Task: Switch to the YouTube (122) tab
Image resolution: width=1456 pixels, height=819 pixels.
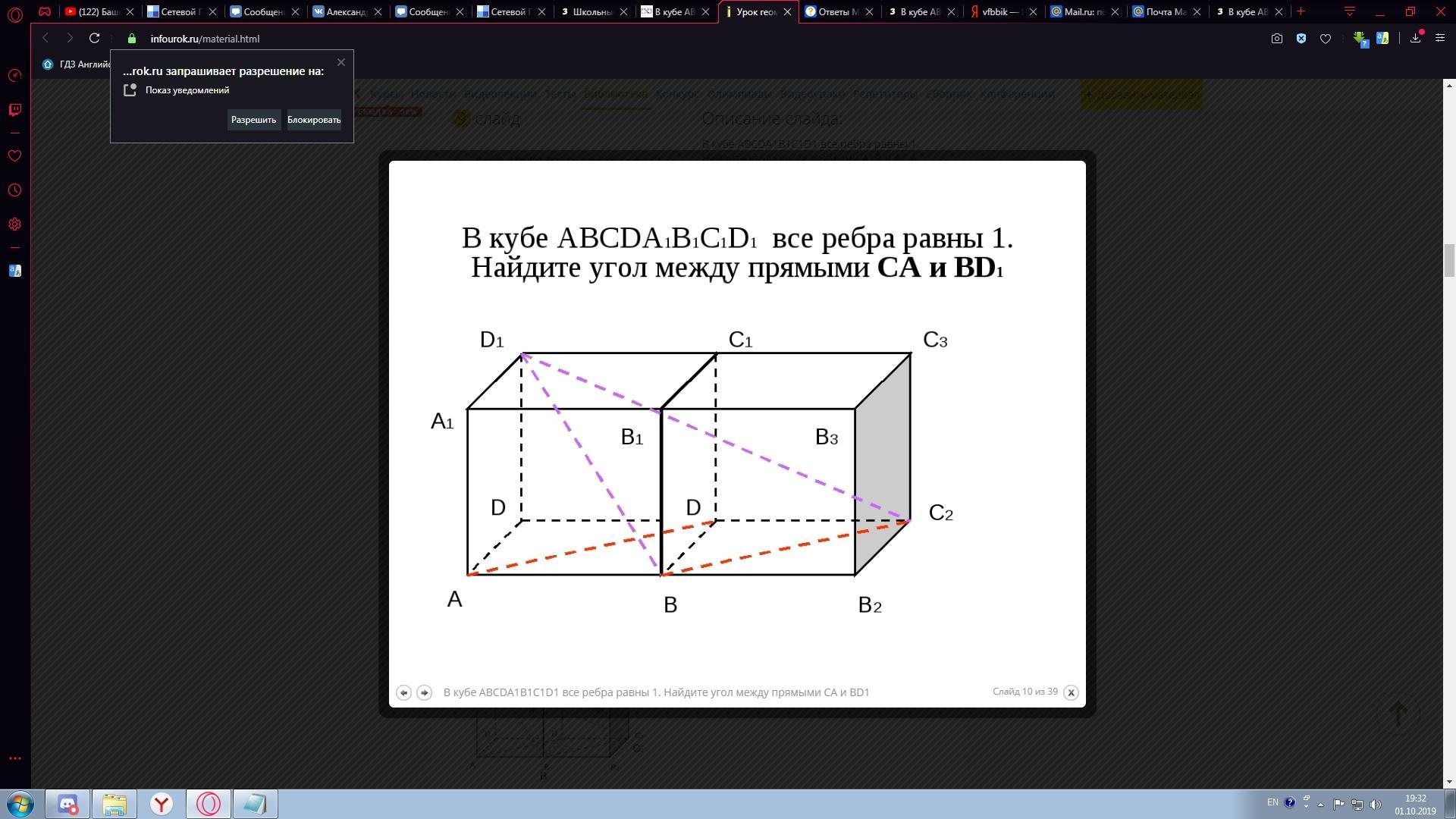Action: point(97,11)
